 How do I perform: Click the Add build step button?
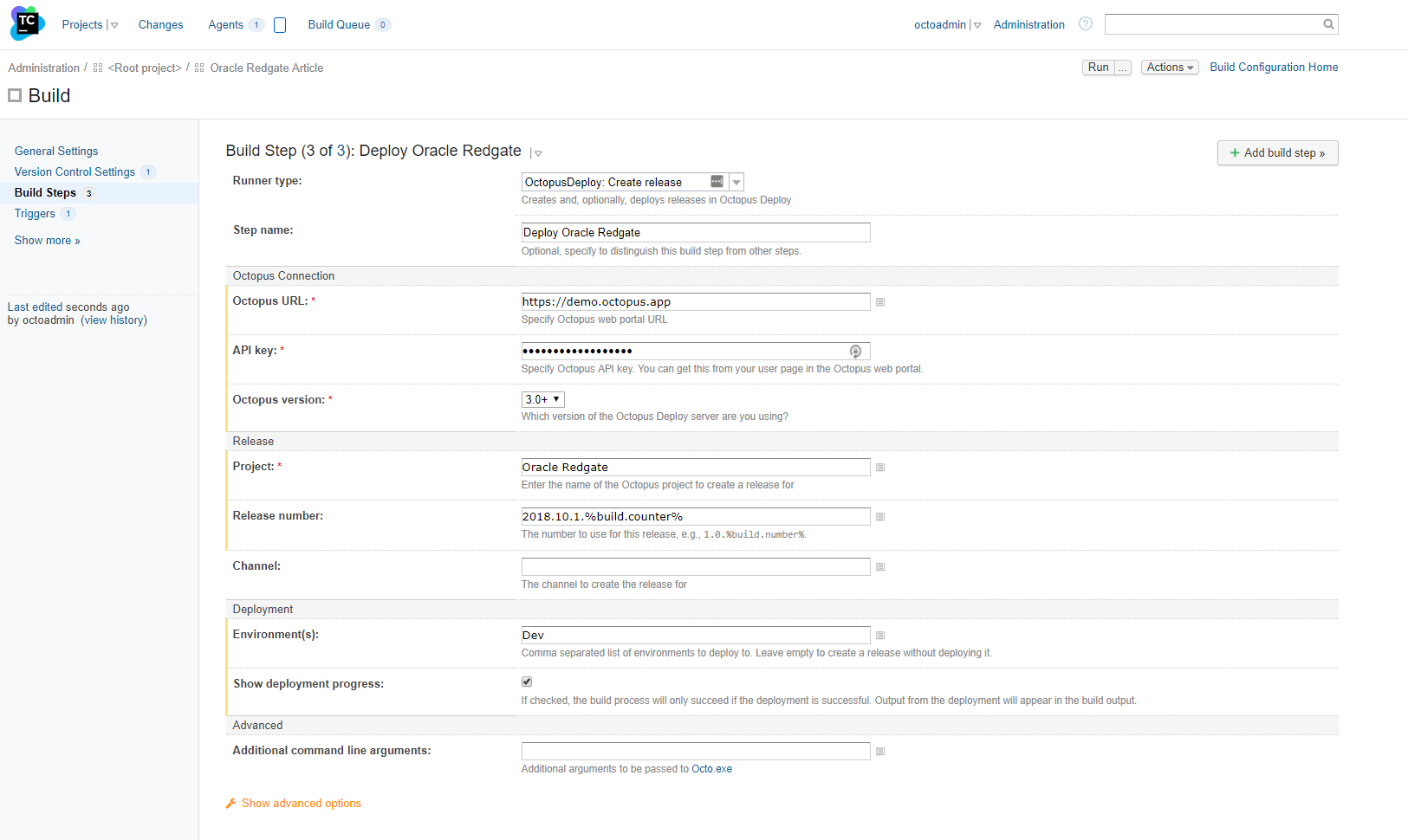1277,153
